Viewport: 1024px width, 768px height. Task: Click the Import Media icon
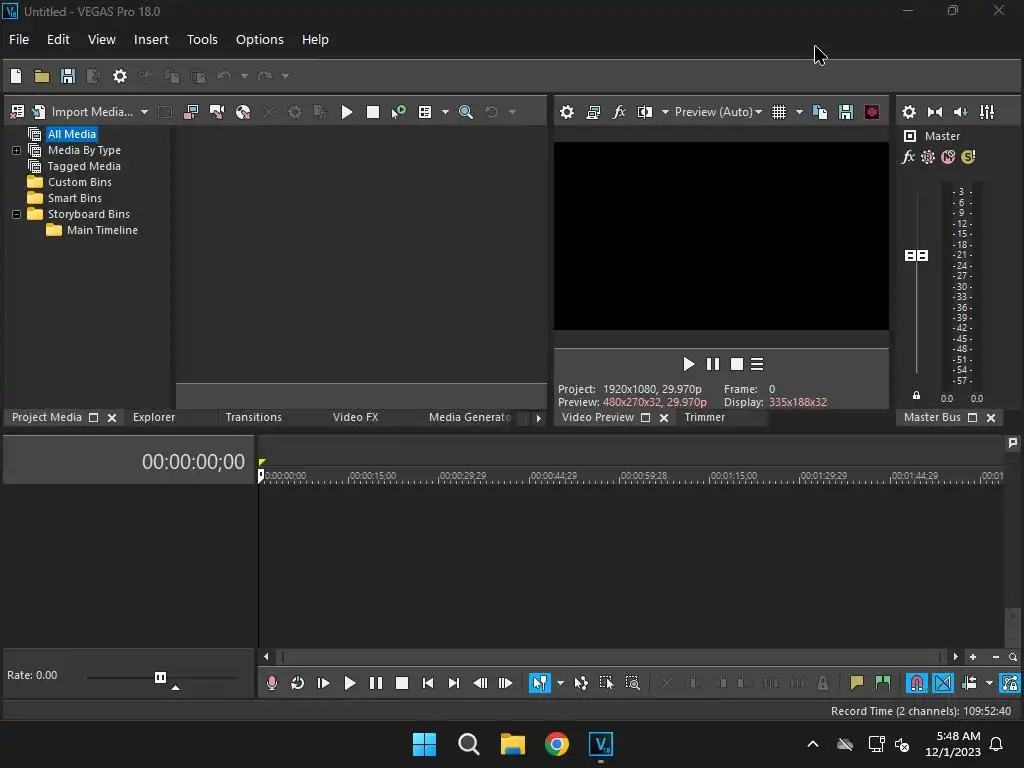click(39, 112)
